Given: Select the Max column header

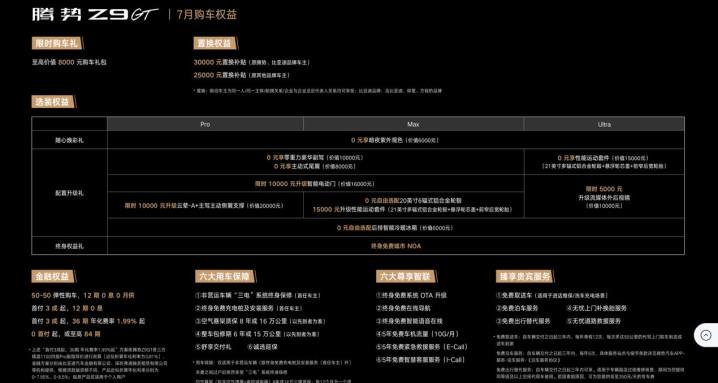Looking at the screenshot, I should (413, 124).
